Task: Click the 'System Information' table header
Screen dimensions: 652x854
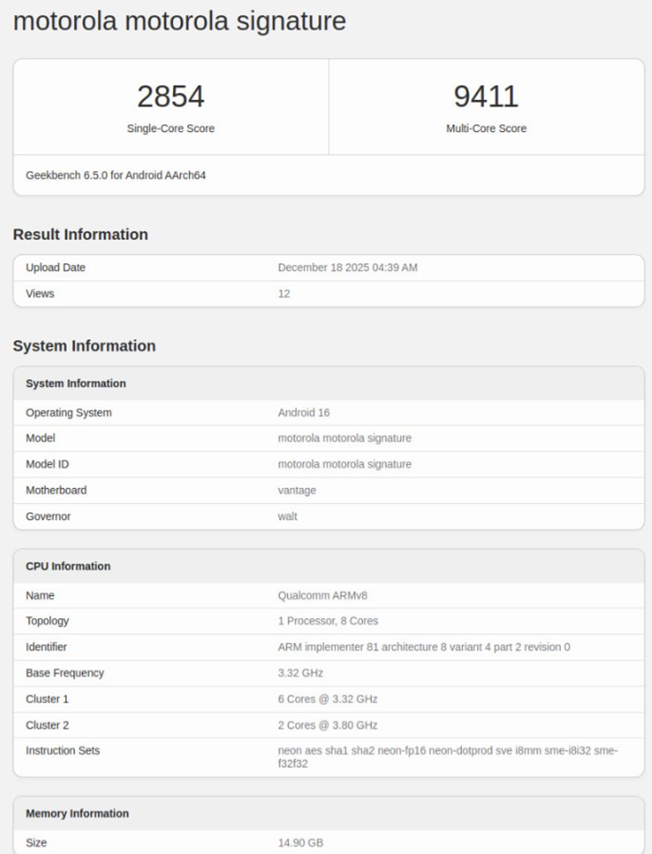Action: click(x=76, y=383)
